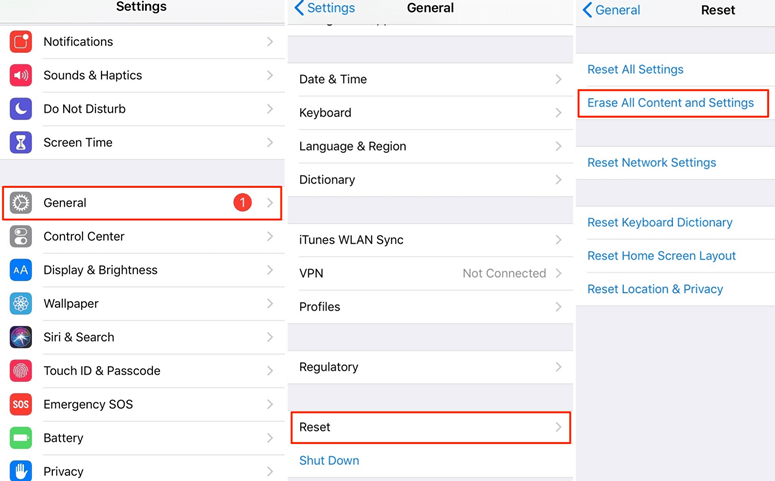
Task: Choose Erase All Content and Settings
Action: pyautogui.click(x=673, y=103)
